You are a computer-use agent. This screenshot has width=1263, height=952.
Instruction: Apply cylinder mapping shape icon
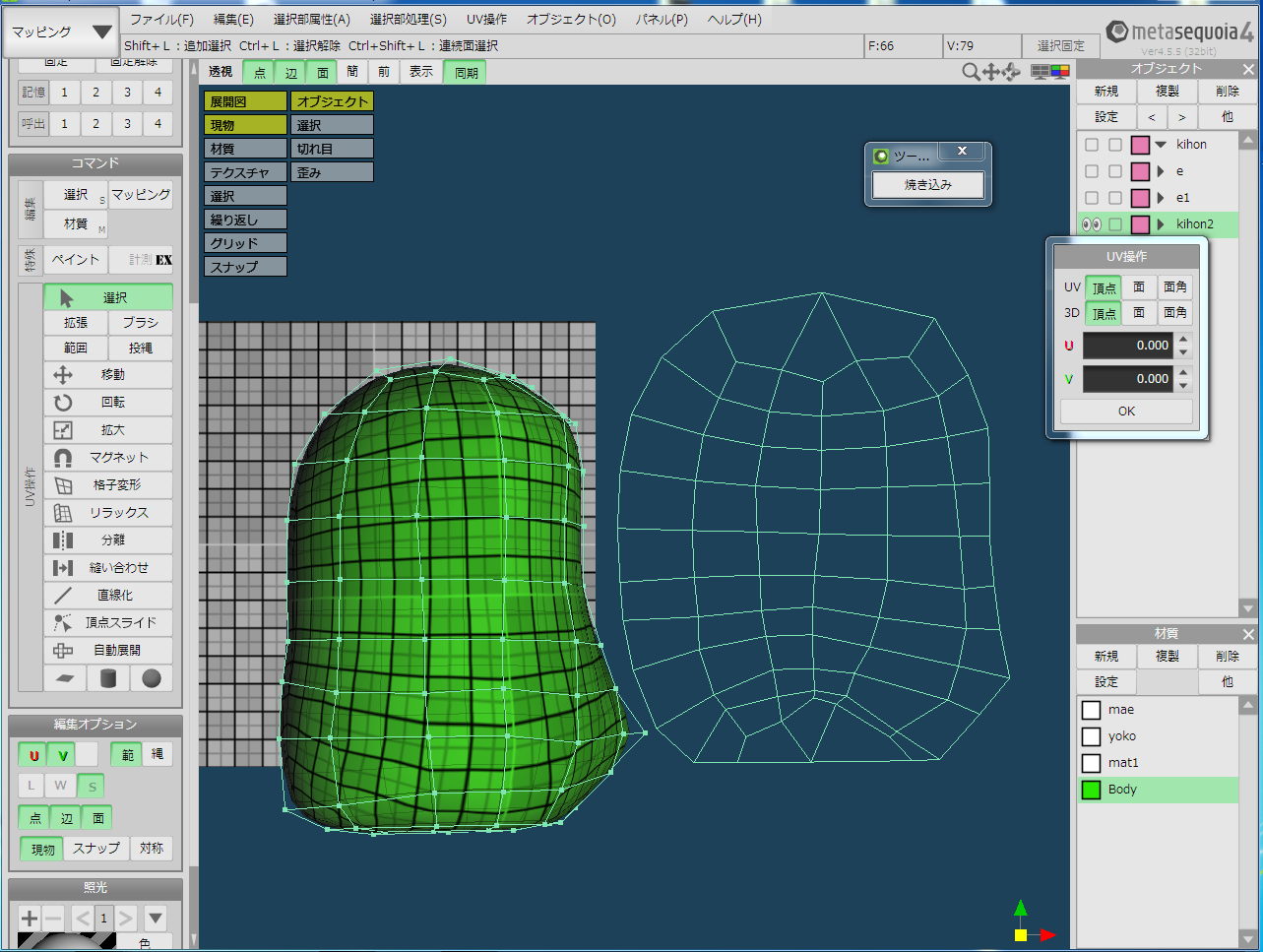(x=108, y=678)
